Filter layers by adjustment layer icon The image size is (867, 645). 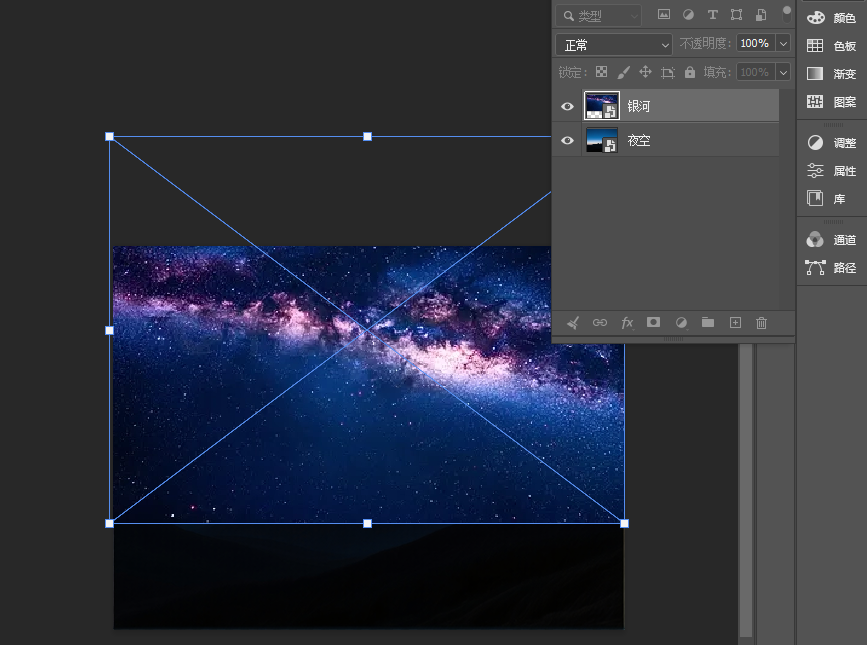pos(688,15)
